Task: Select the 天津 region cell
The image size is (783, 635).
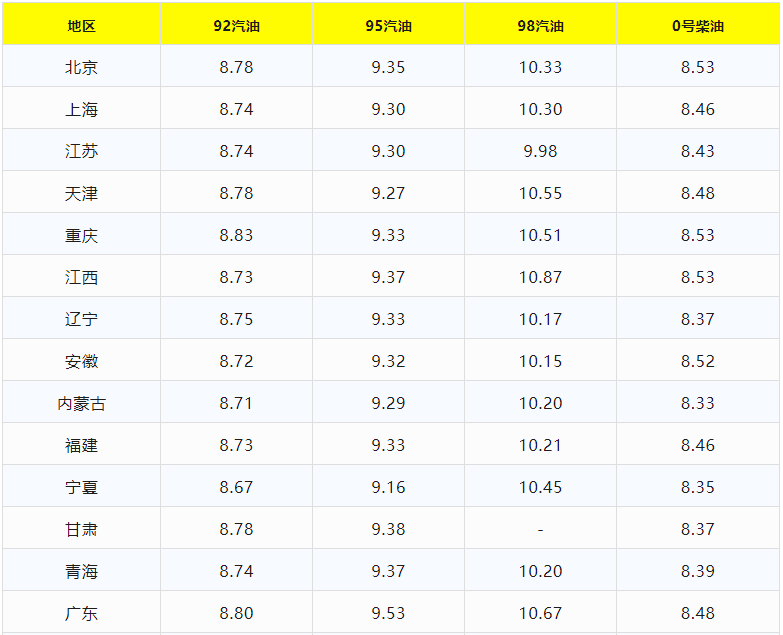Action: (x=81, y=193)
